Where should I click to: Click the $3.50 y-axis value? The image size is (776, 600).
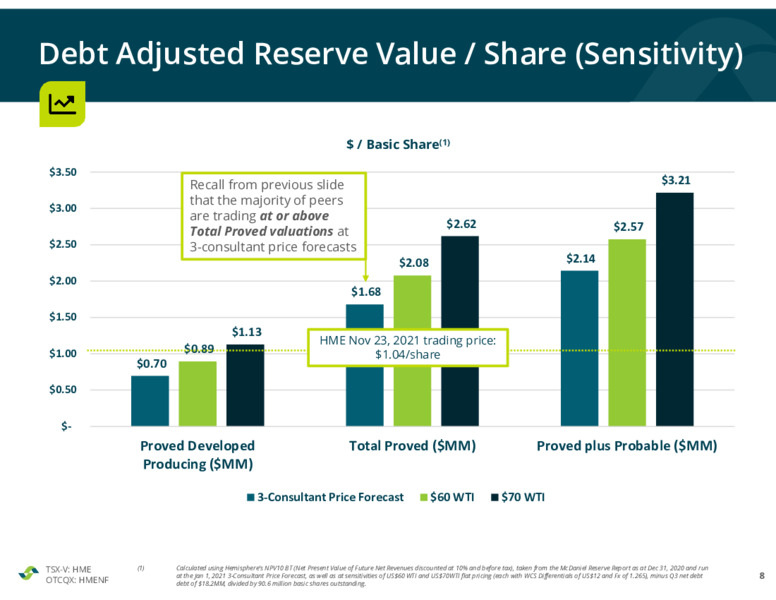pyautogui.click(x=63, y=172)
